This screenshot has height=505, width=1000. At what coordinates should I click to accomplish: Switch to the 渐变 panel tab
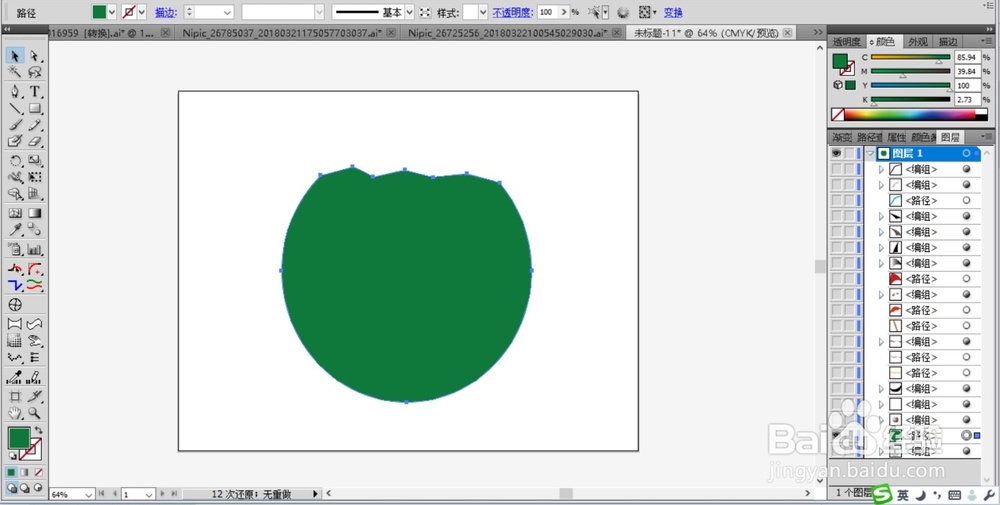tap(841, 137)
